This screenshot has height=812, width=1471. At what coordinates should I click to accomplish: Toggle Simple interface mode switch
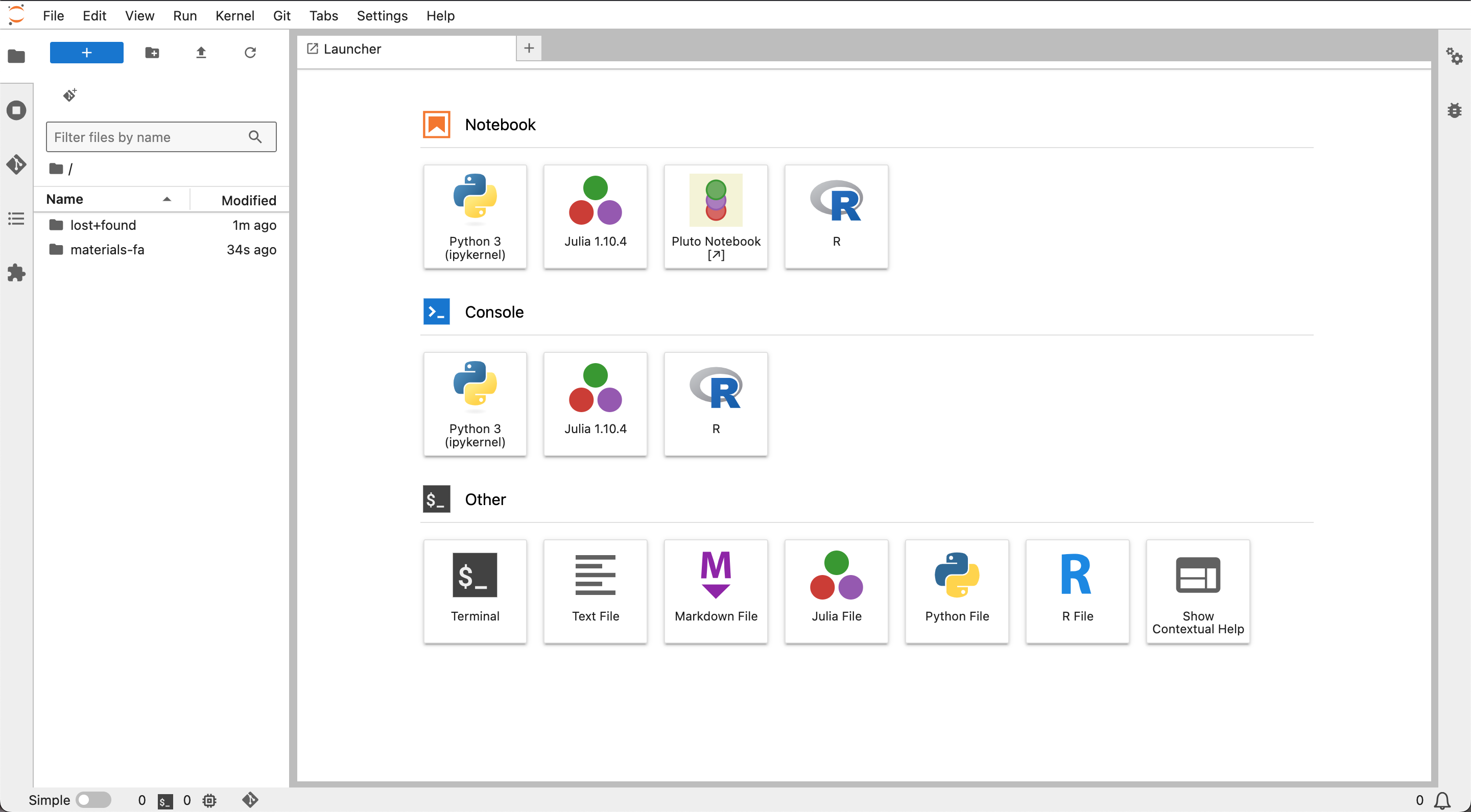click(93, 800)
